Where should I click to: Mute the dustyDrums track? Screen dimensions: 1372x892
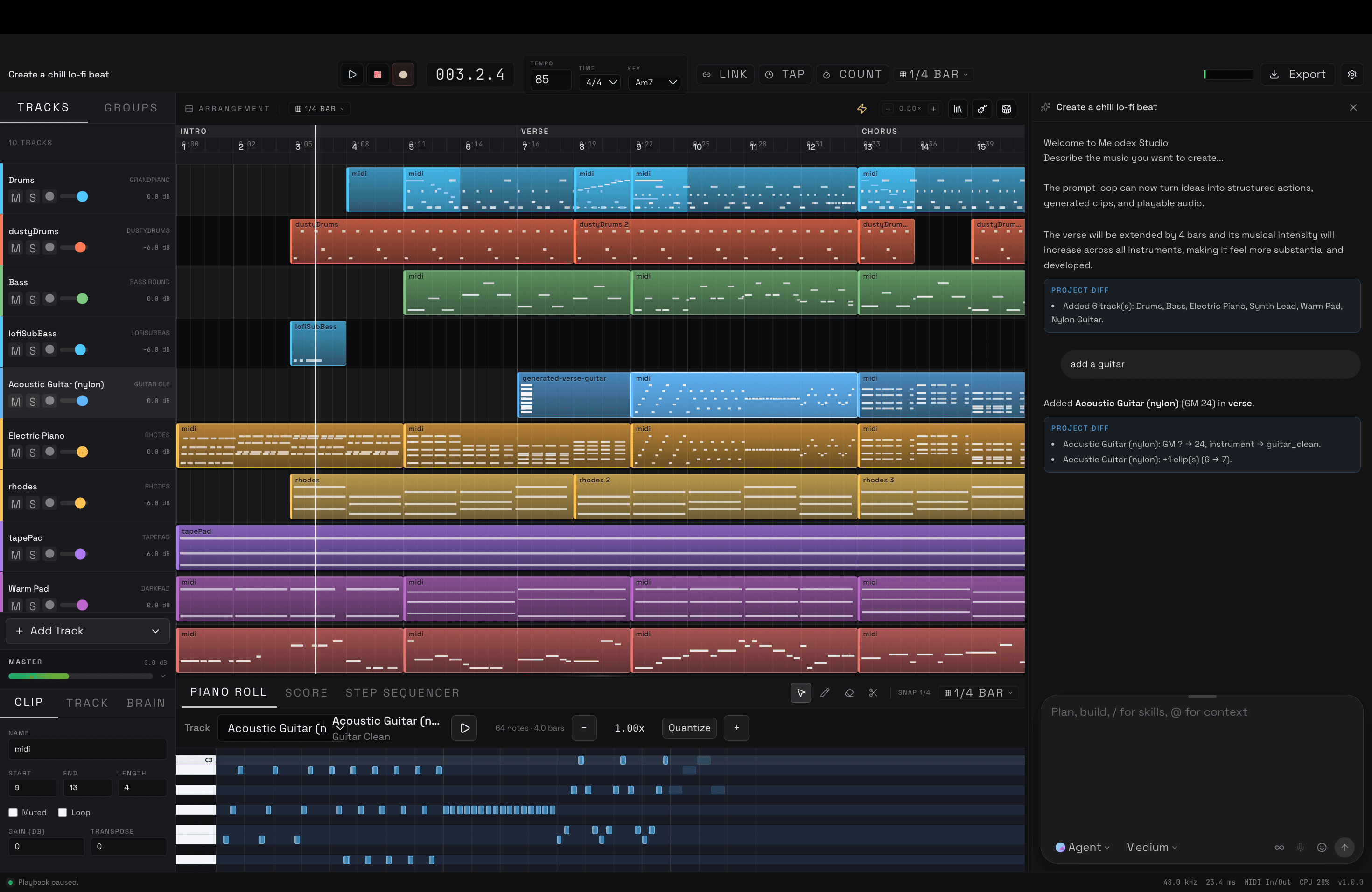(x=15, y=248)
